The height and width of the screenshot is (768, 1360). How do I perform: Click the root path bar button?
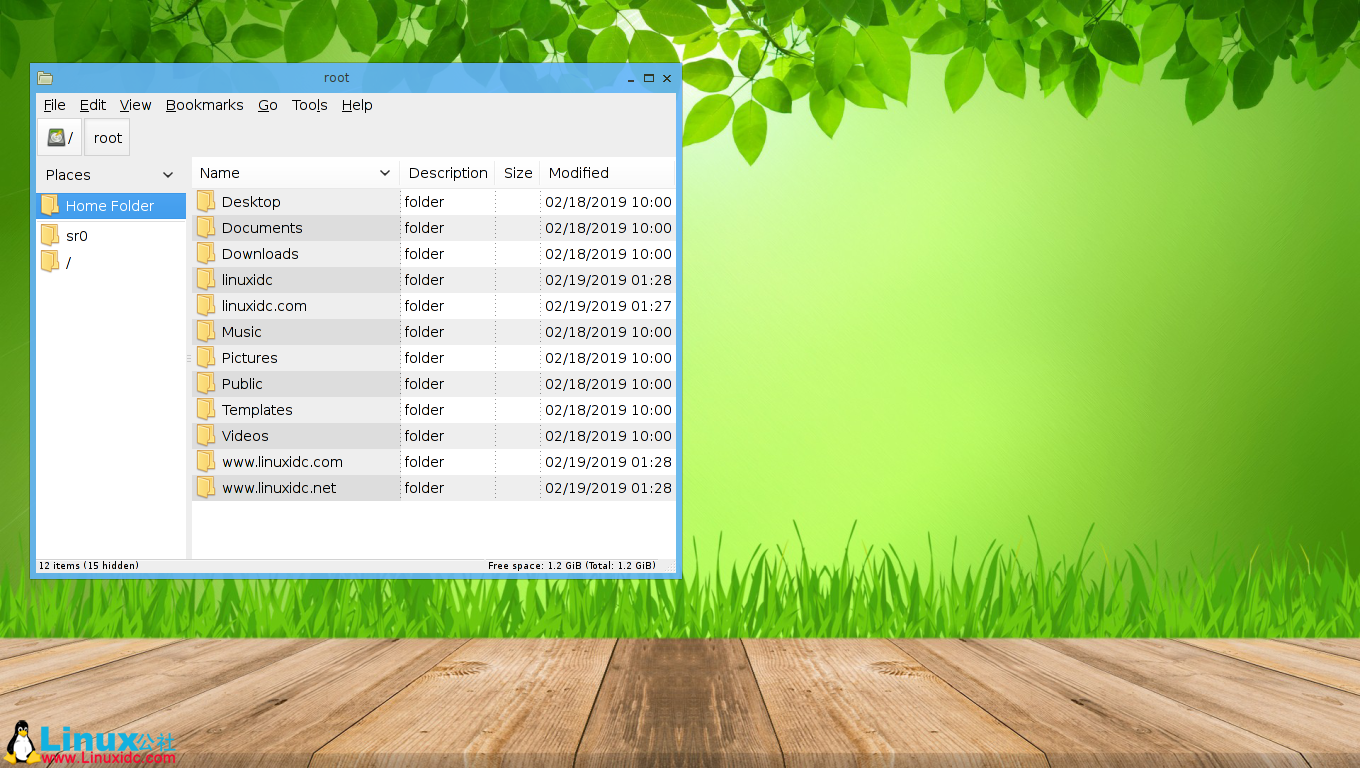point(108,138)
